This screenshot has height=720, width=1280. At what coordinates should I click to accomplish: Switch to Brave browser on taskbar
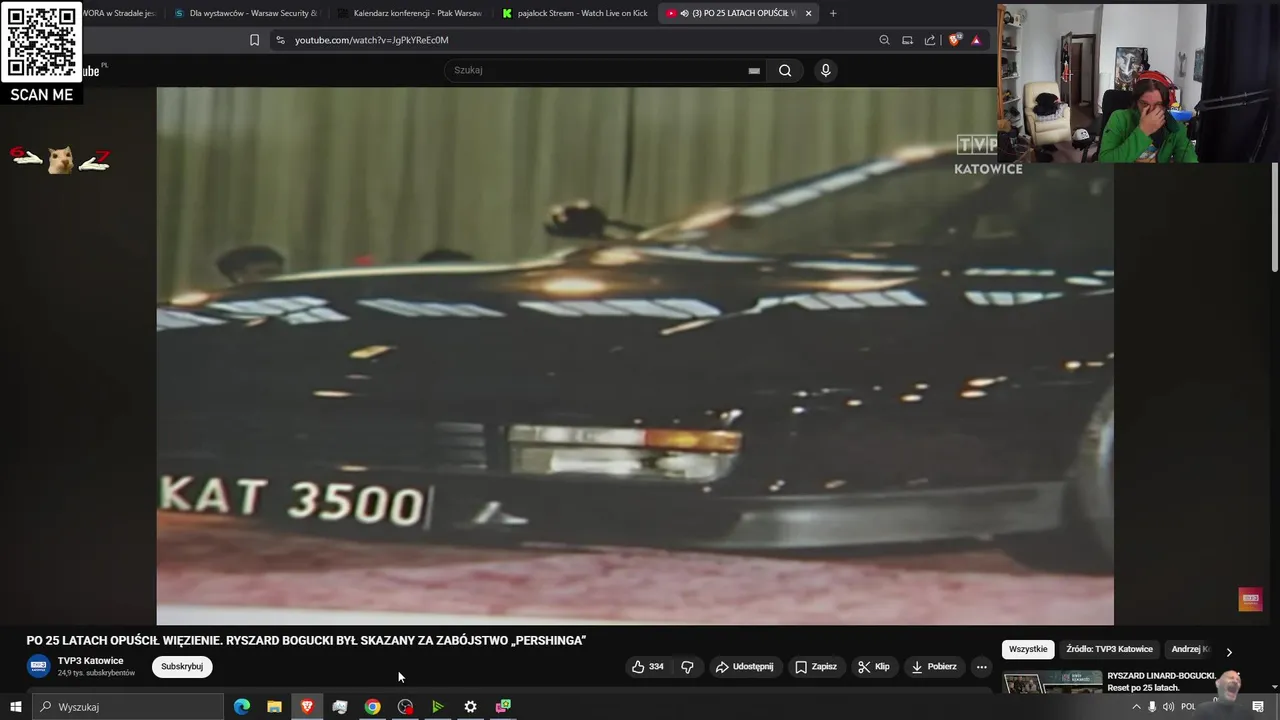point(307,706)
